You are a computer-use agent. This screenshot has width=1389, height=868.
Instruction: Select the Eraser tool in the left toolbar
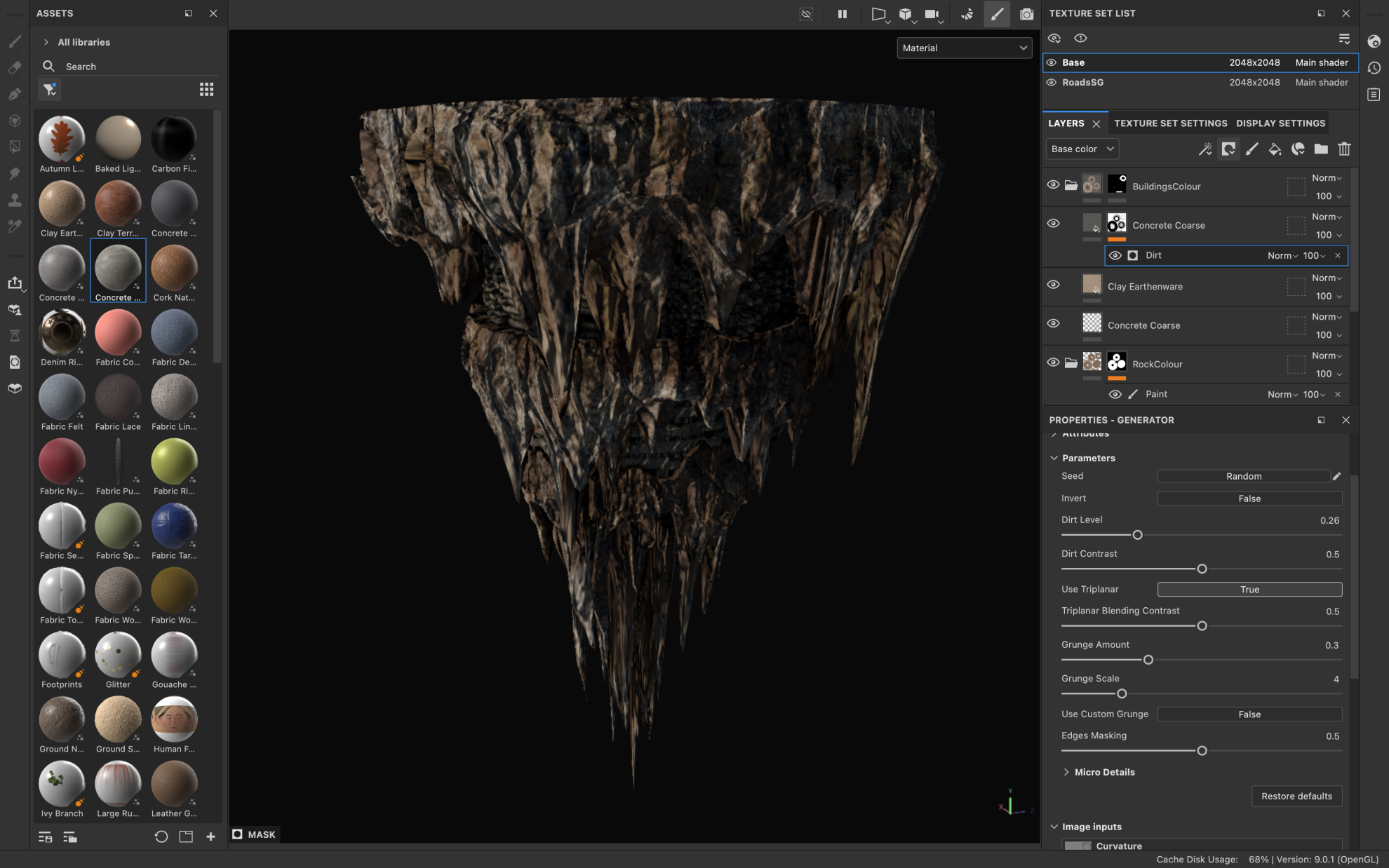tap(15, 67)
